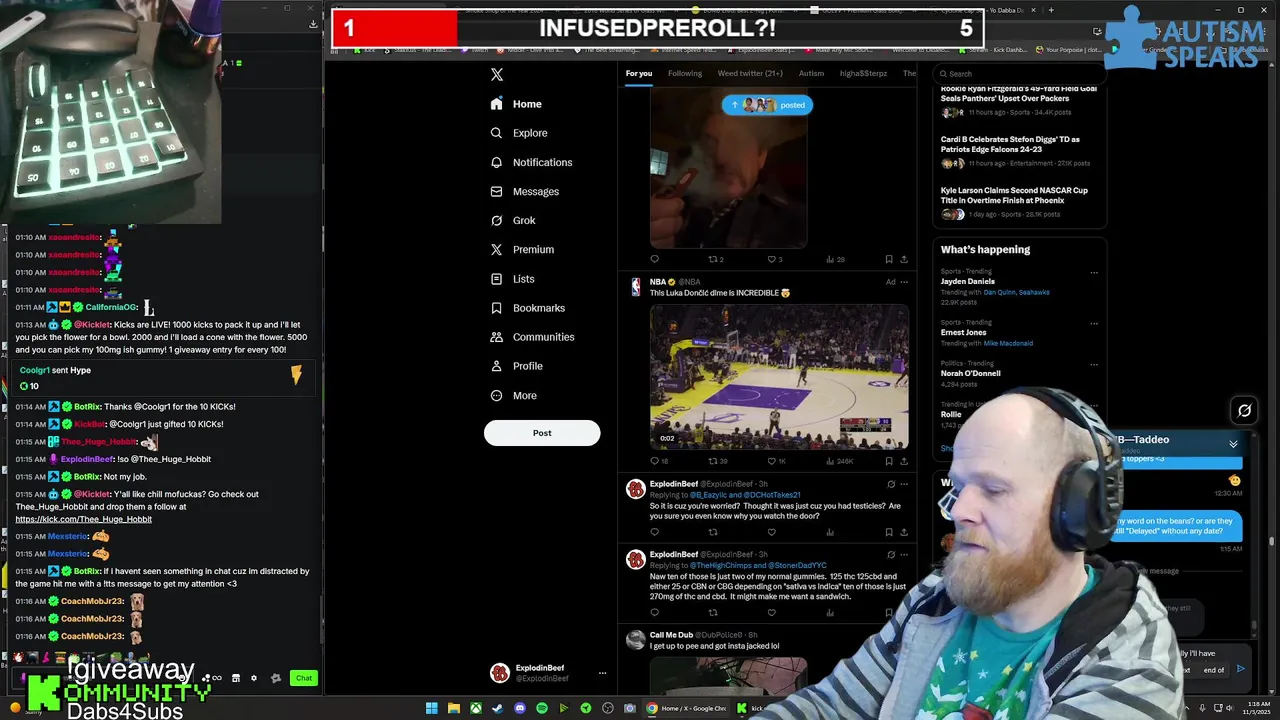Open the NBA ad options menu
Screen dimensions: 1280x720
(904, 282)
